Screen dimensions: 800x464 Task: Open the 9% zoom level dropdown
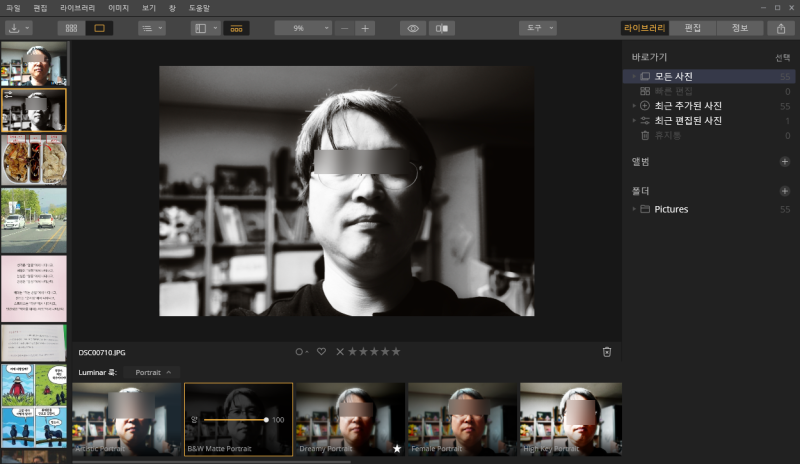pyautogui.click(x=303, y=28)
